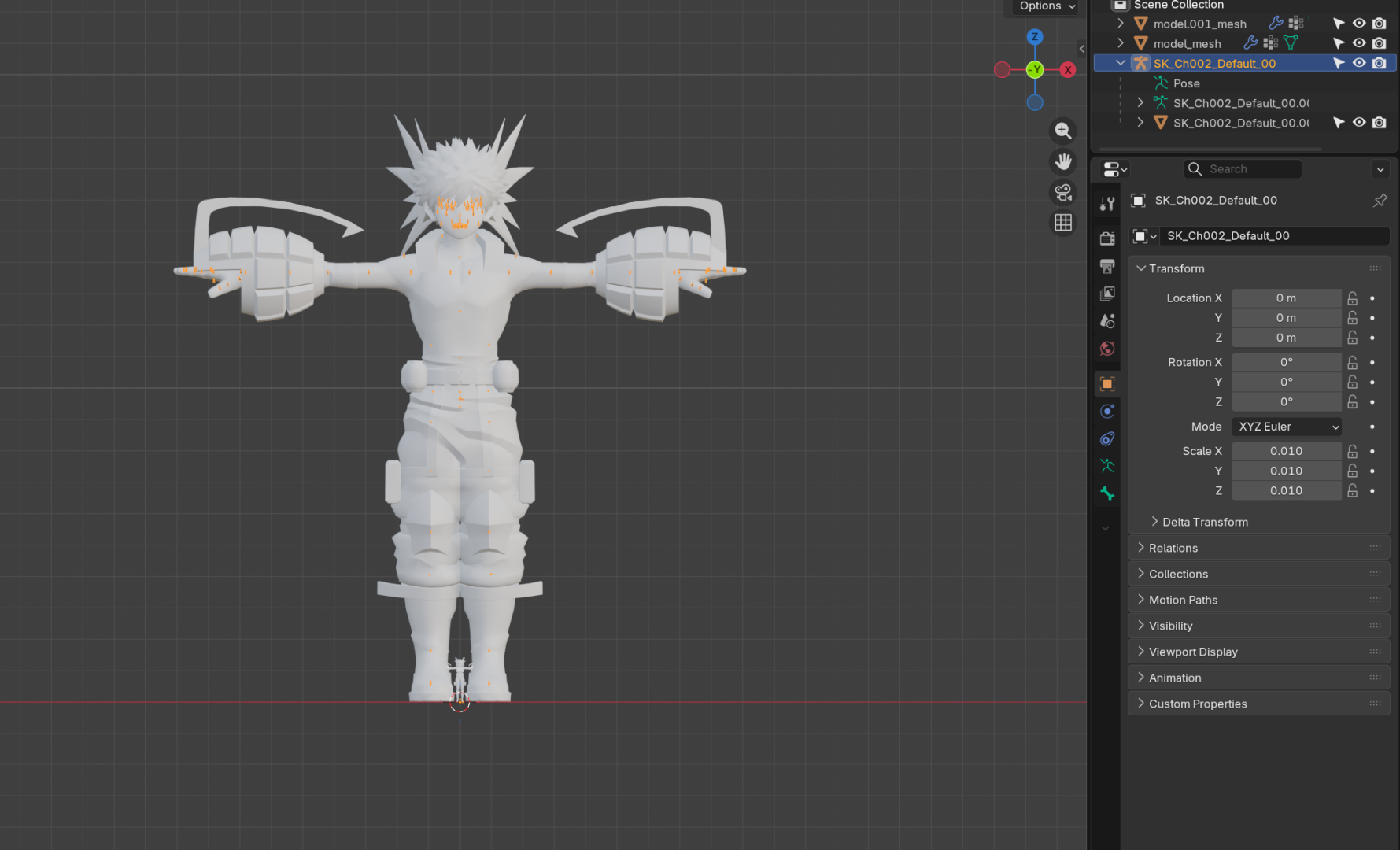Open the Options dropdown in viewport header
Image resolution: width=1400 pixels, height=850 pixels.
pos(1047,6)
